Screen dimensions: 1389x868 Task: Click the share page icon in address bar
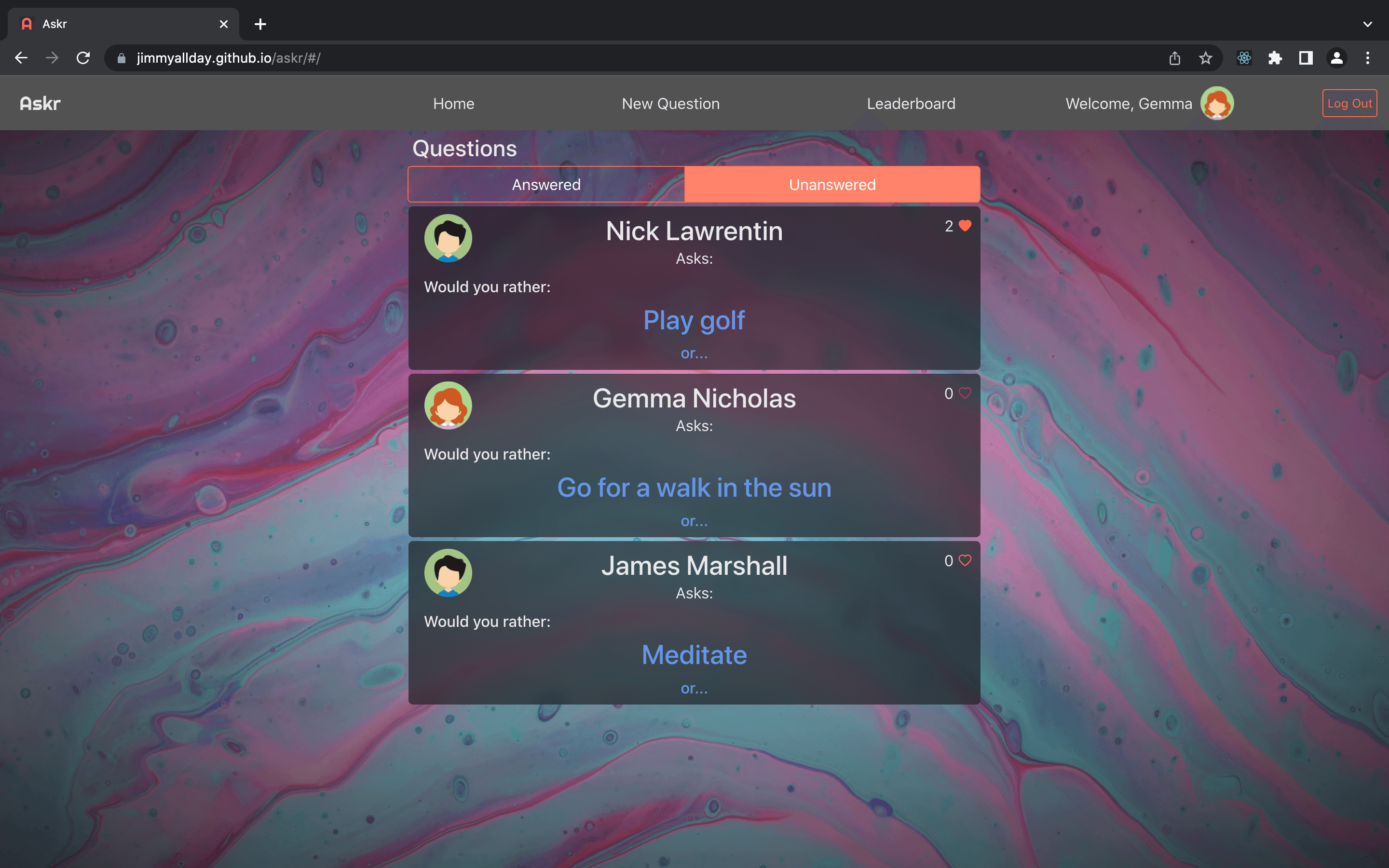pos(1174,58)
